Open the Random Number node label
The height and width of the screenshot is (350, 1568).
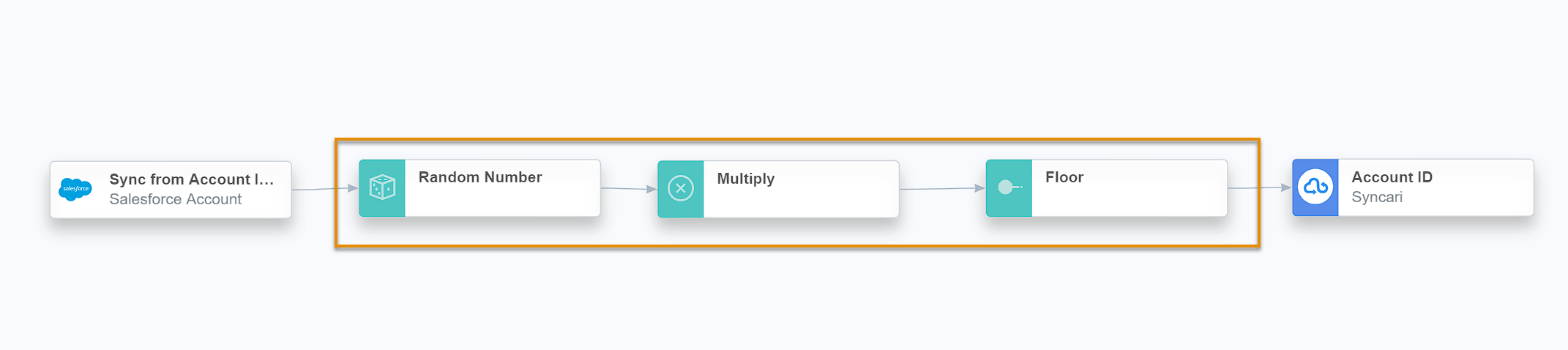479,177
